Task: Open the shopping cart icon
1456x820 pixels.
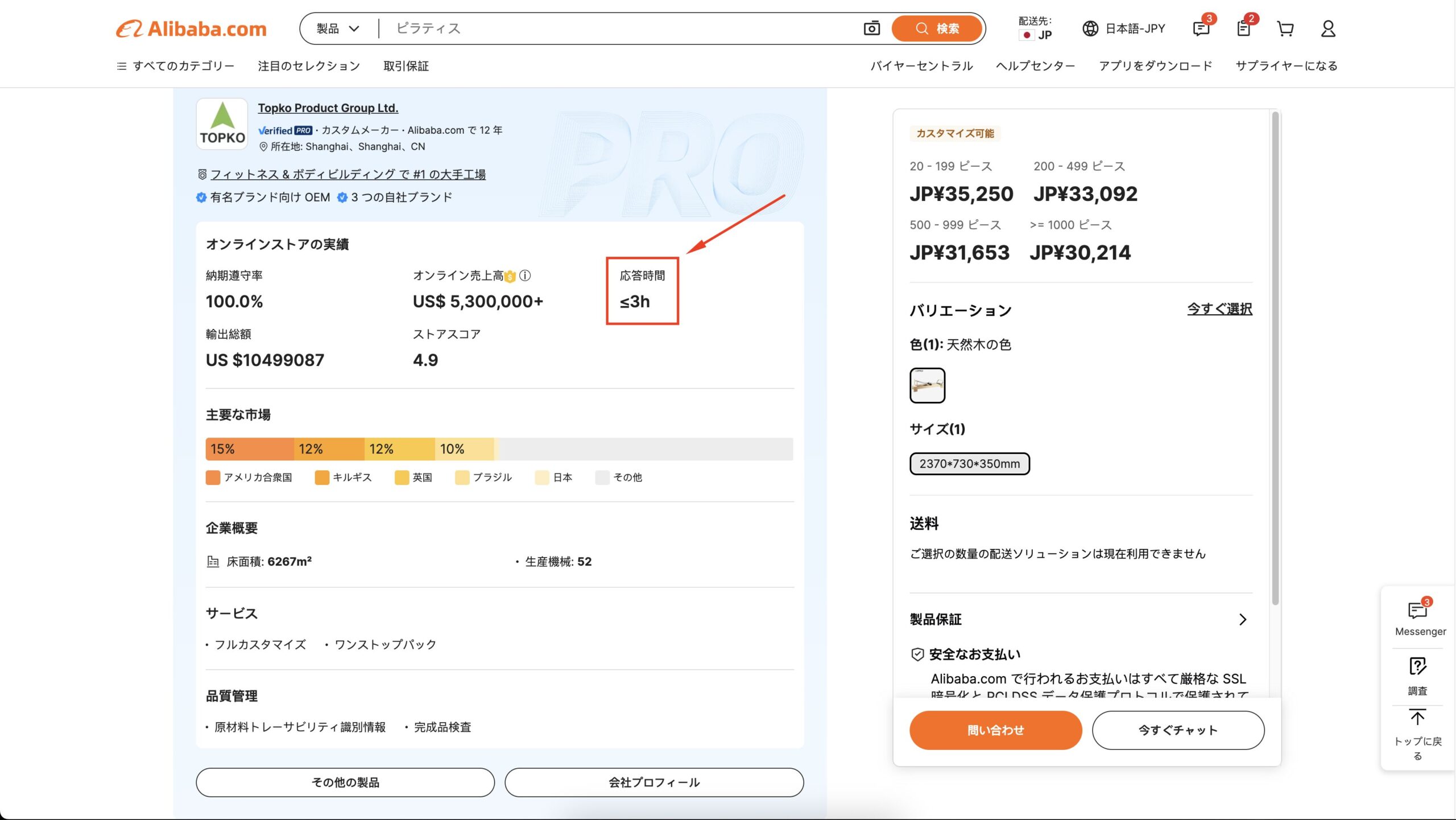Action: (1285, 28)
